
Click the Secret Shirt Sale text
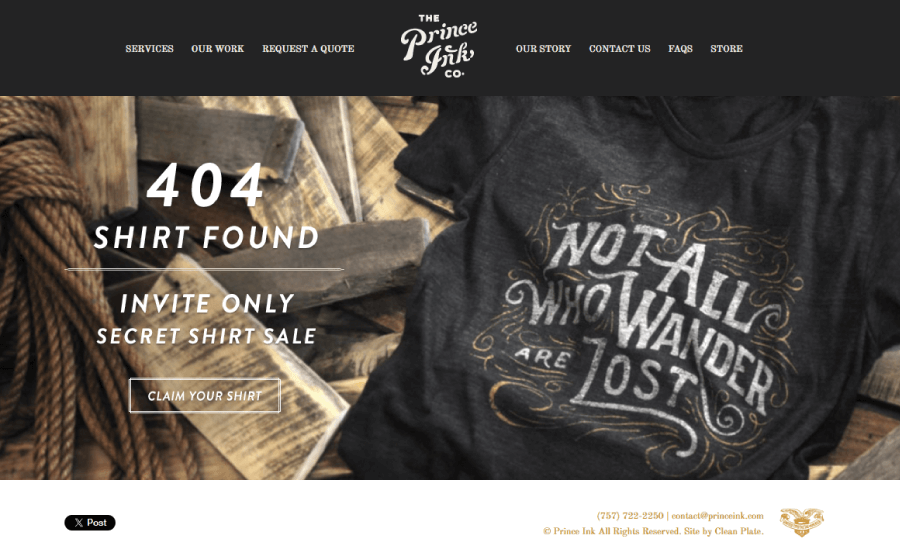click(206, 336)
